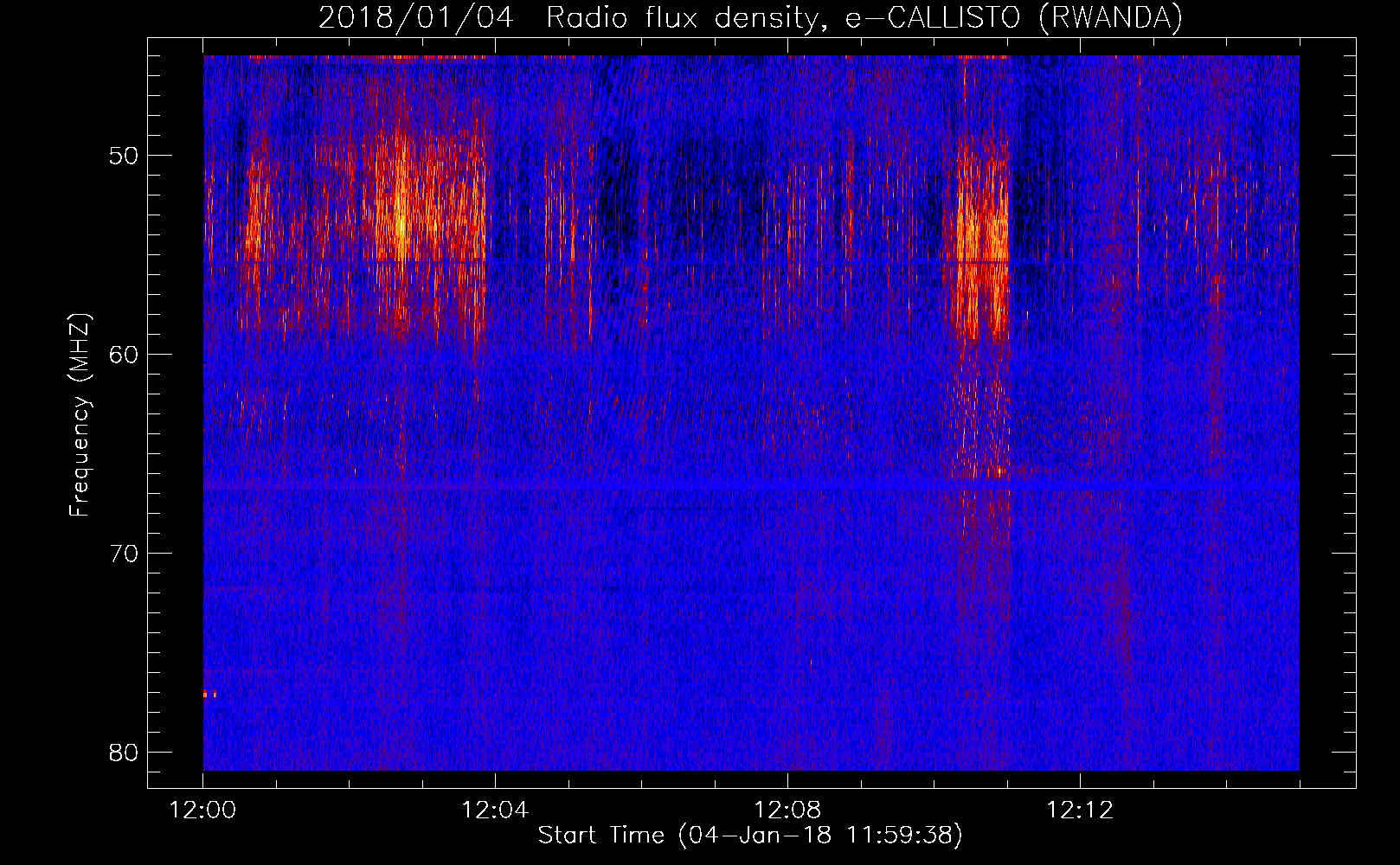
Task: Click the 12:12 time tick label
Action: 1080,811
